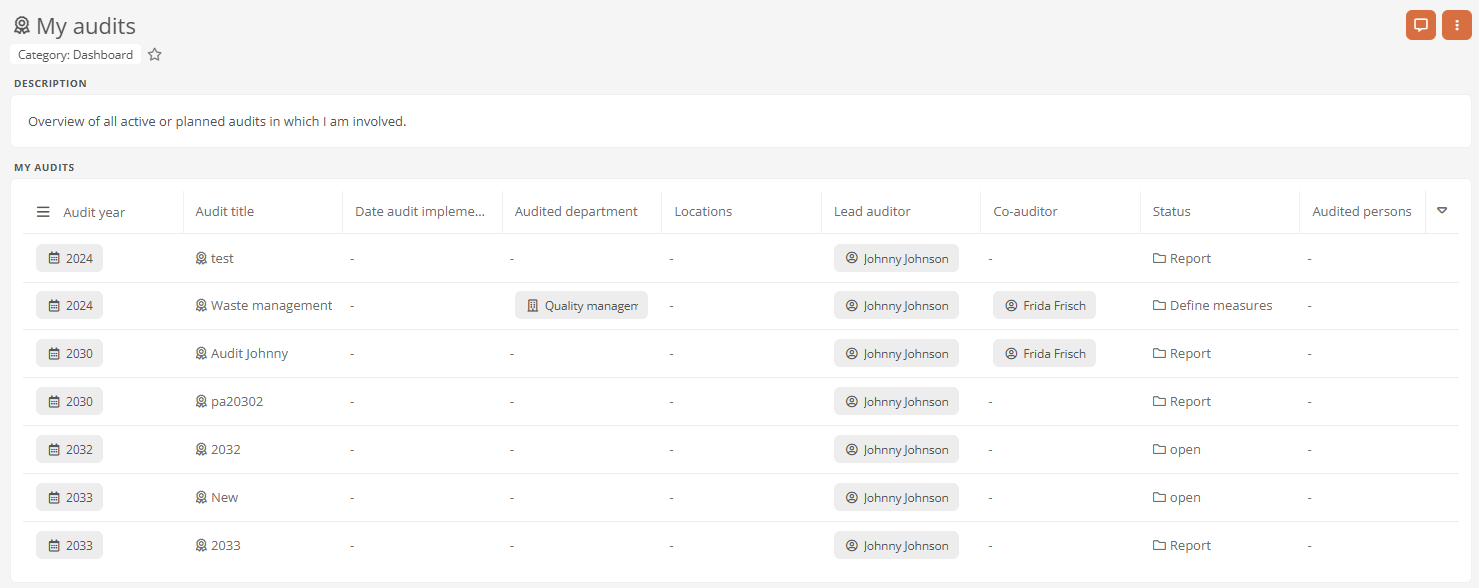Viewport: 1479px width, 588px height.
Task: Expand the table column options triangle
Action: [1442, 211]
